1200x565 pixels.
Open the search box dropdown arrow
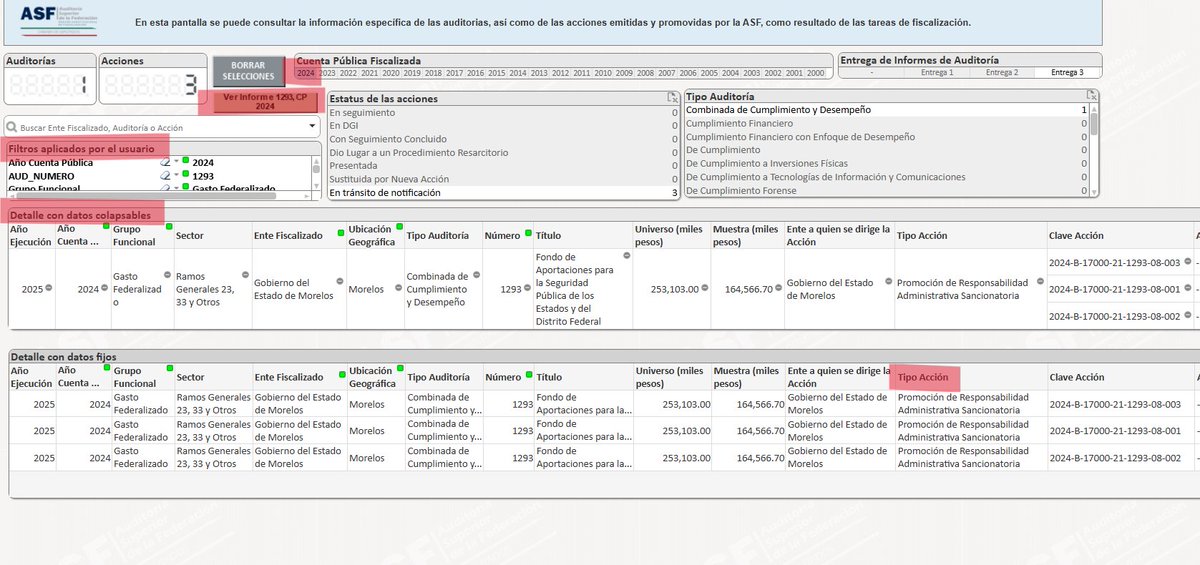click(x=314, y=128)
